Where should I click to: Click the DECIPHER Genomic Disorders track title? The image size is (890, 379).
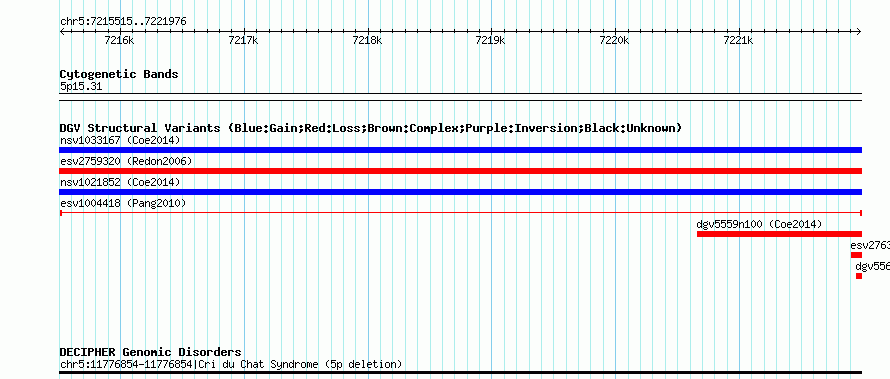tap(150, 352)
